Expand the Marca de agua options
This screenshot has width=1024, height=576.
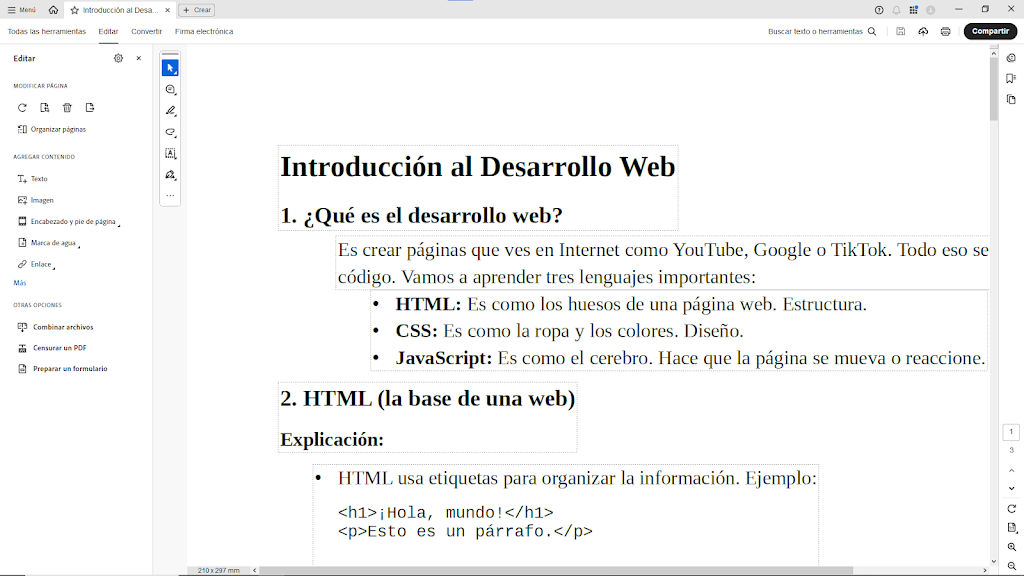click(x=54, y=243)
